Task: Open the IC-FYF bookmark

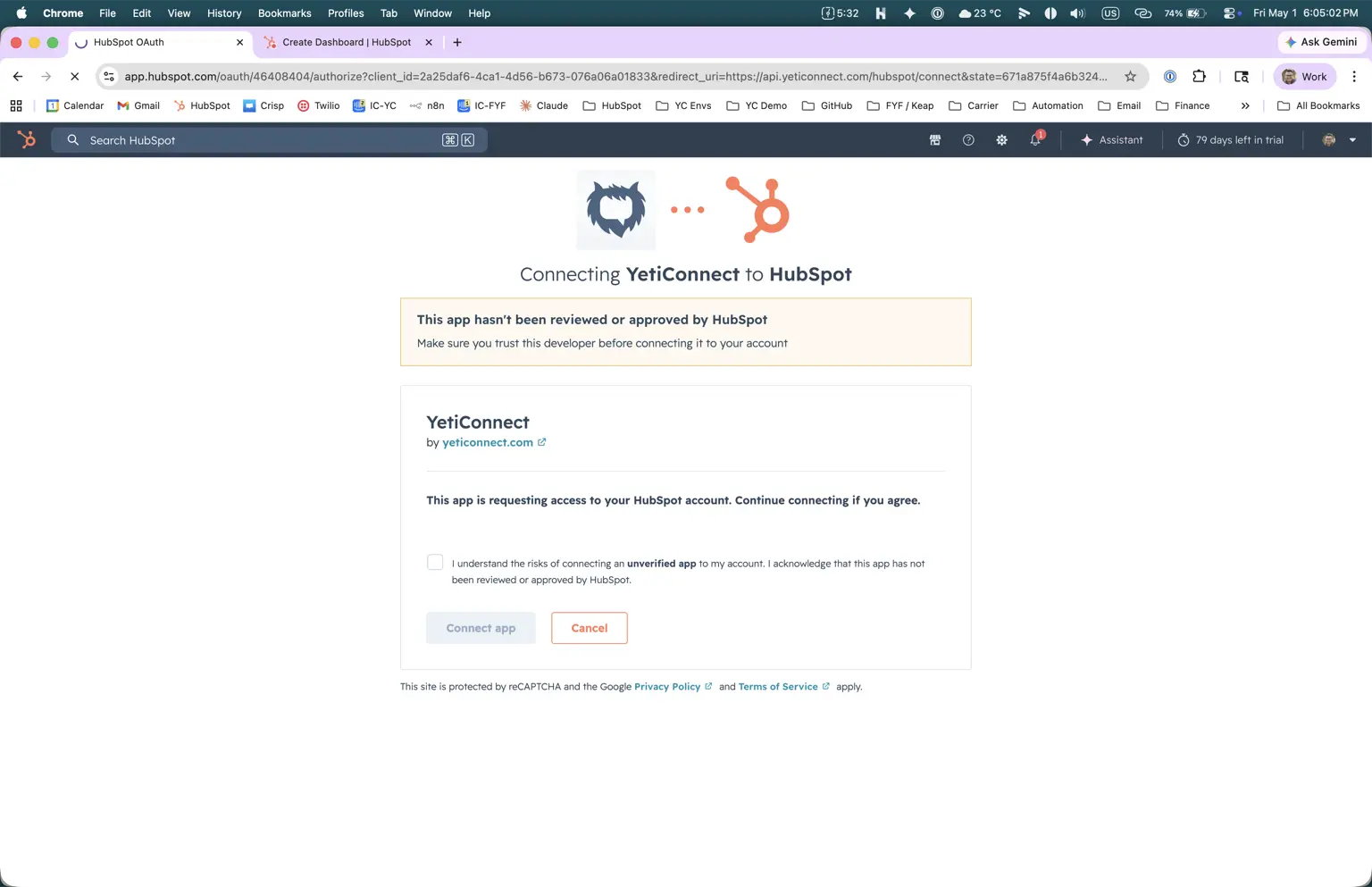Action: point(481,105)
